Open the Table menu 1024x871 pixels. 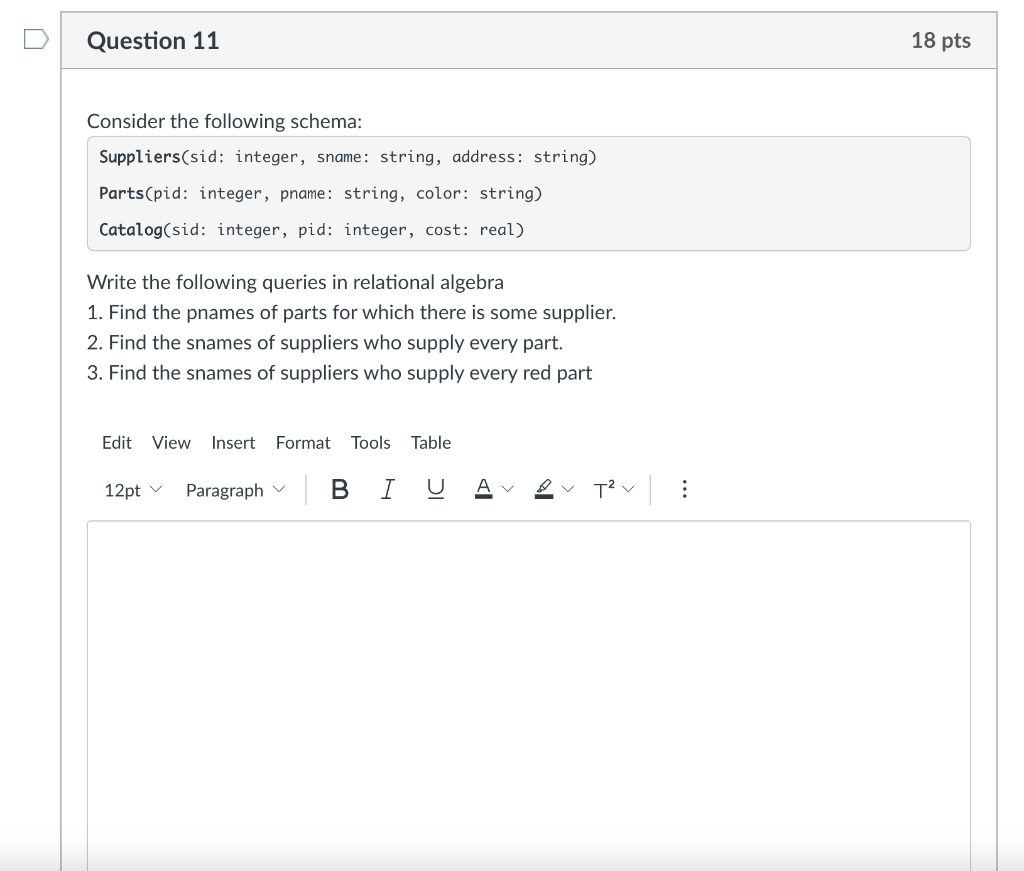430,443
